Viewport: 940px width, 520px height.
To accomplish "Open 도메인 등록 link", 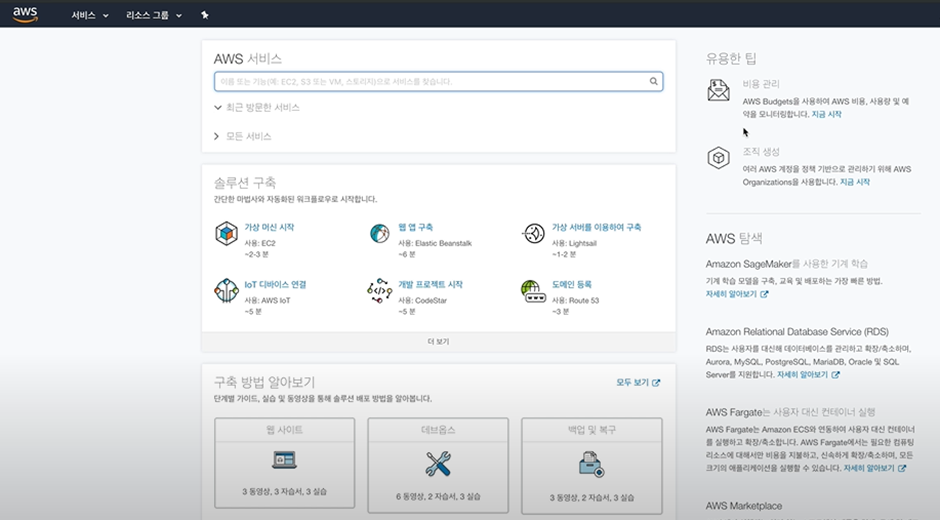I will click(x=572, y=284).
